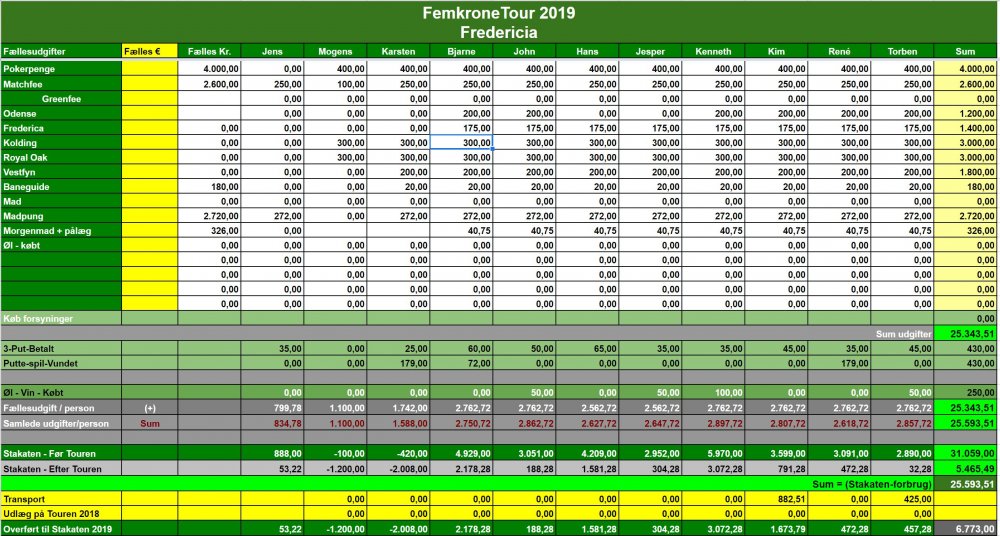This screenshot has width=1000, height=536.
Task: Select the Torben column header
Action: click(x=902, y=51)
